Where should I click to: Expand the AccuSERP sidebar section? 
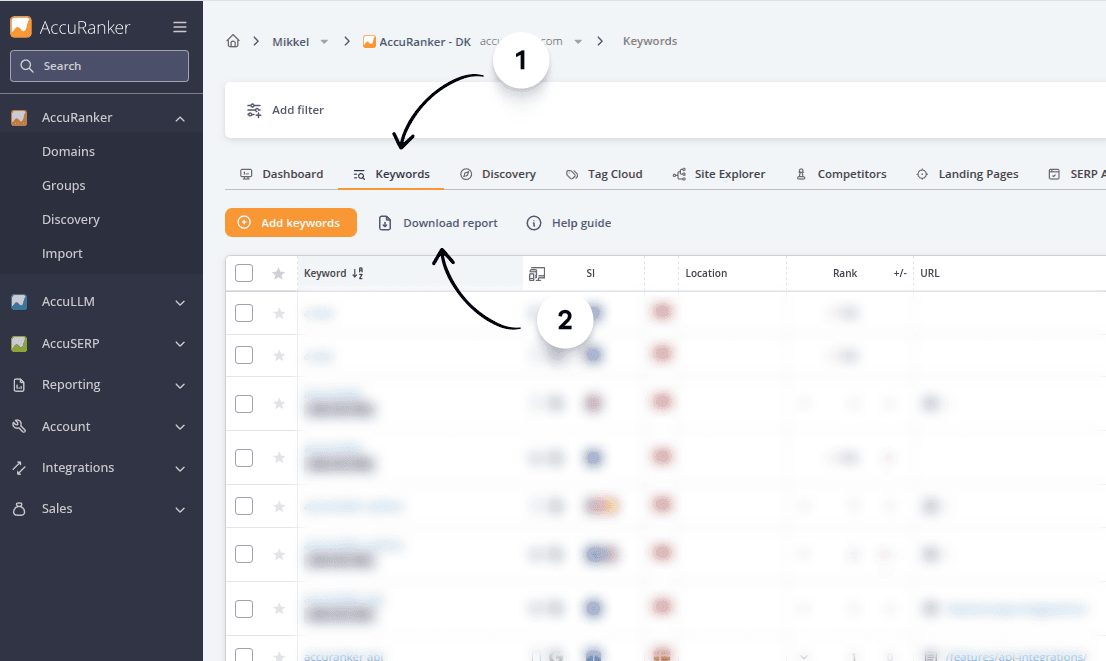tap(180, 344)
